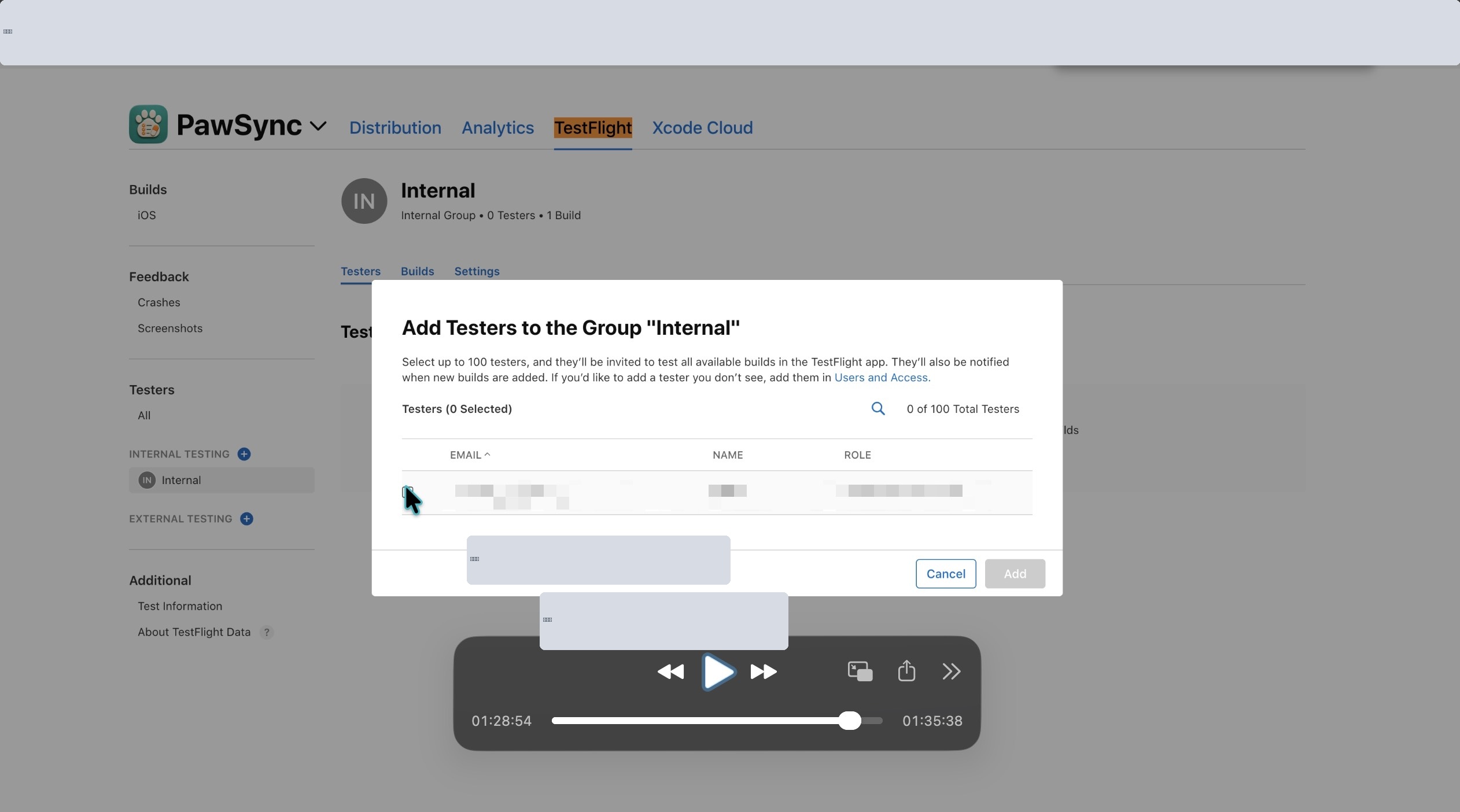Screen dimensions: 1460x812
Task: Expand the PawSync app switcher chevron
Action: [x=318, y=126]
